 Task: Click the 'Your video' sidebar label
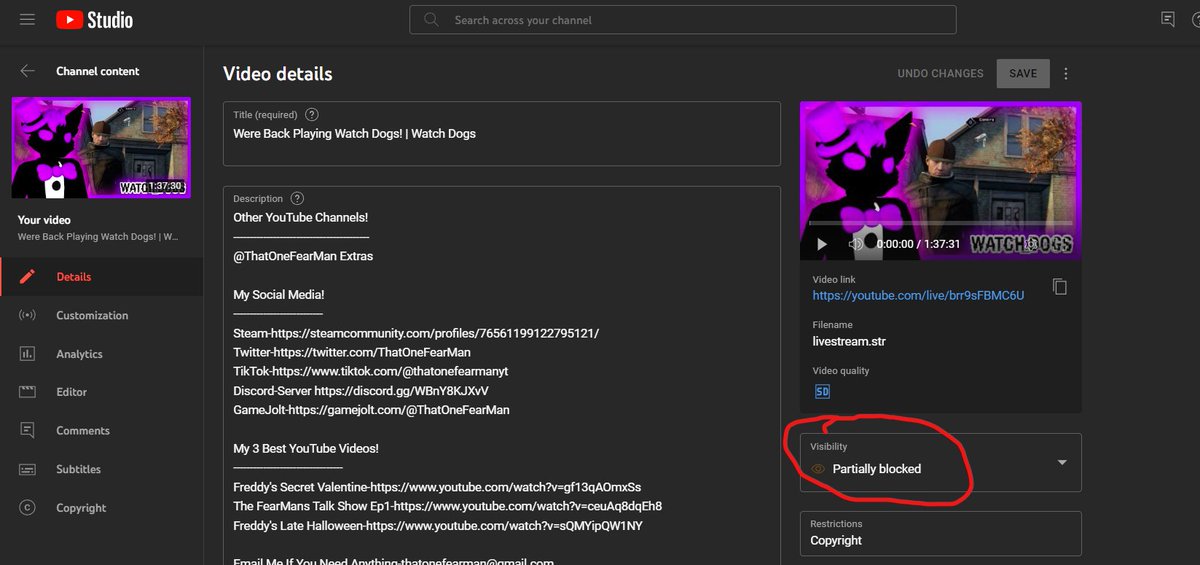pos(44,220)
